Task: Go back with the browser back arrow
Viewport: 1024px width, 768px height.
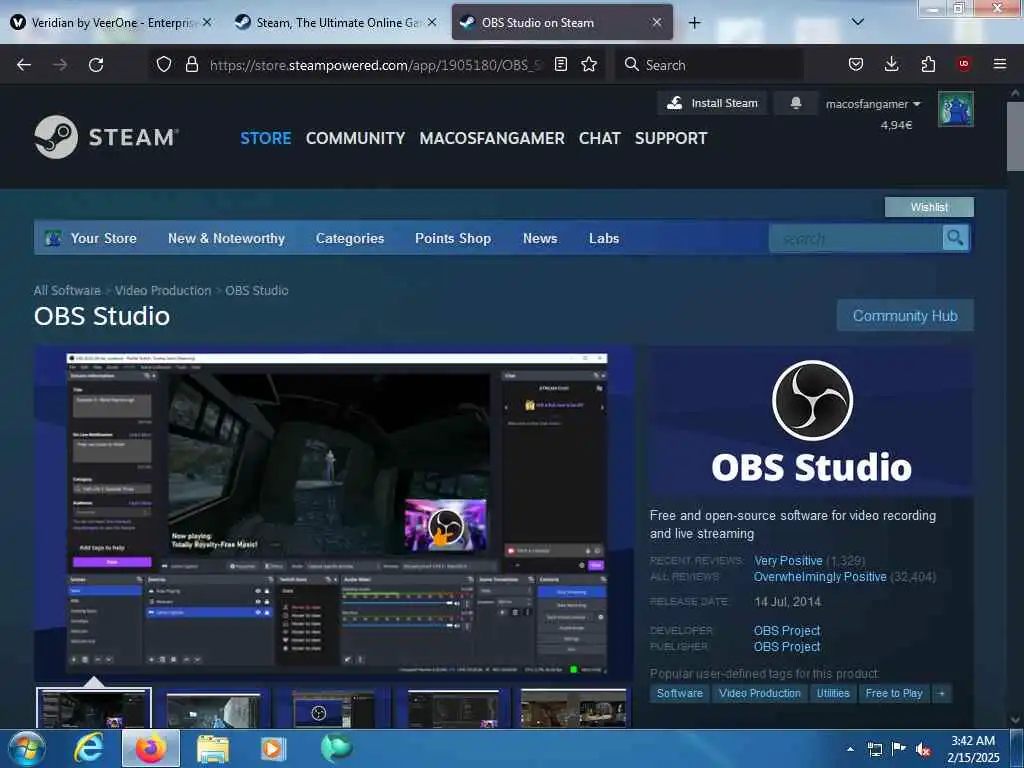Action: [24, 65]
